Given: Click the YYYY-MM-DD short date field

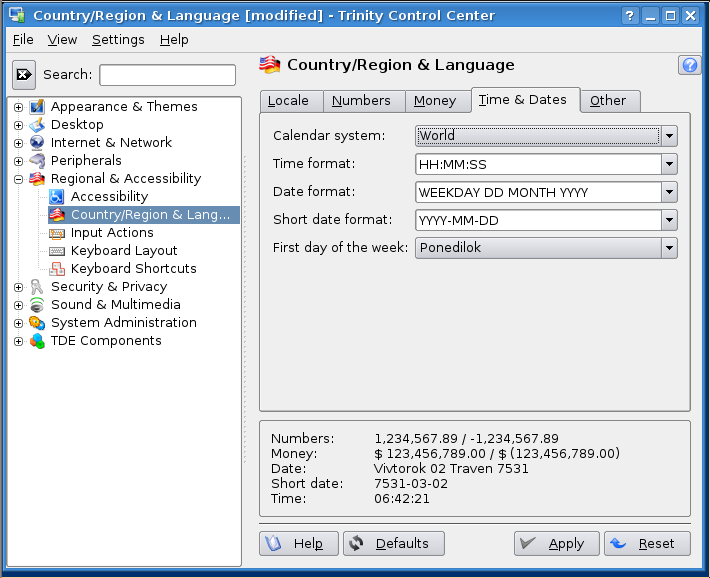Looking at the screenshot, I should (x=538, y=221).
